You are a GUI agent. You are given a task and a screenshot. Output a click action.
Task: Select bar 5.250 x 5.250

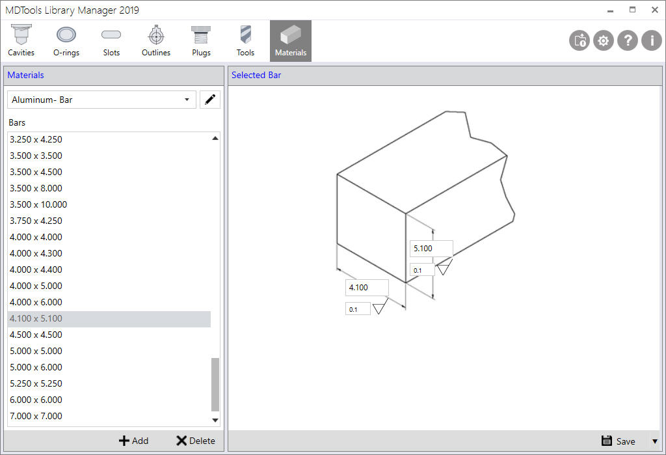(x=109, y=384)
